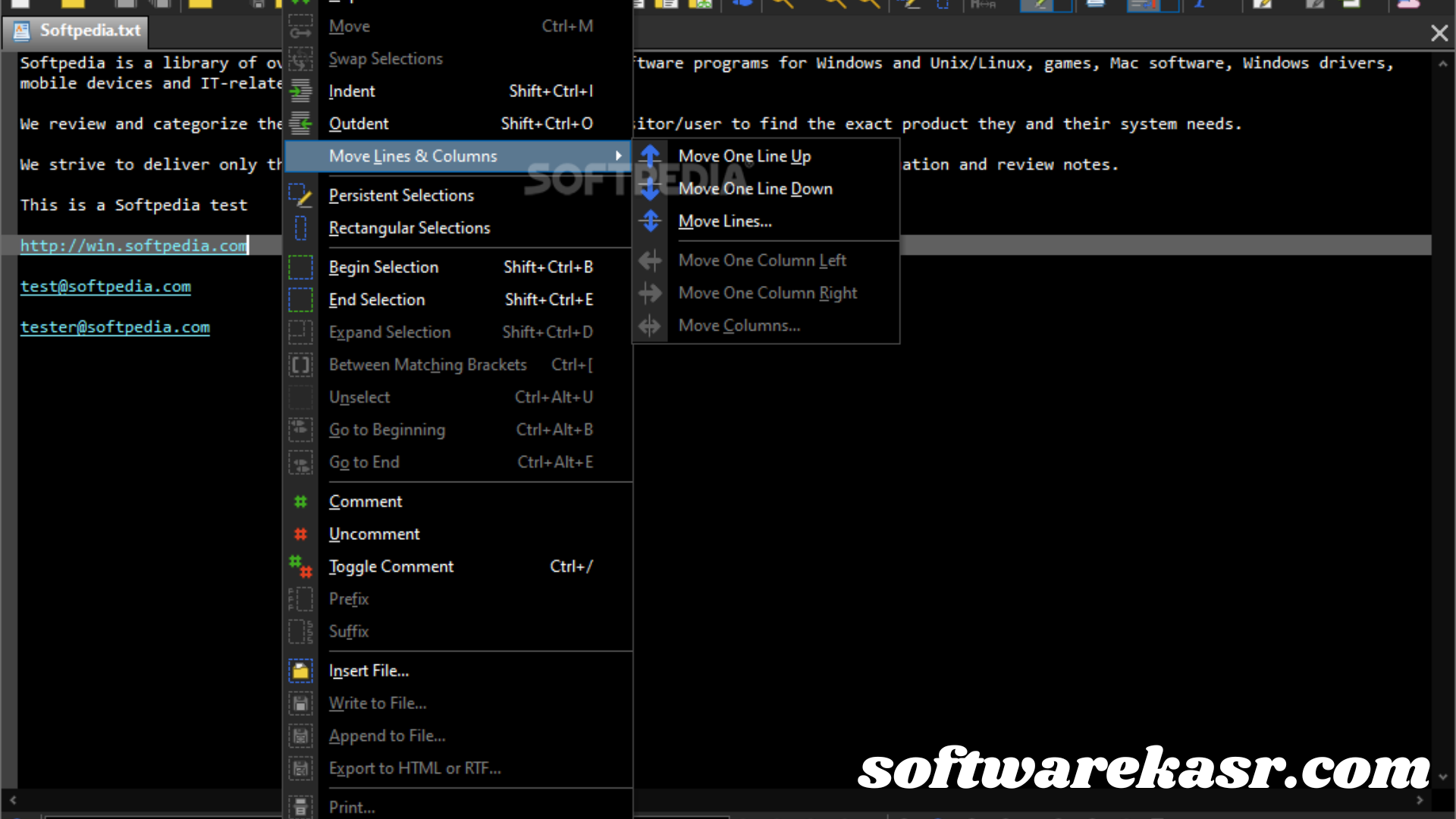The image size is (1456, 819).
Task: Click the End Selection icon
Action: pos(300,300)
